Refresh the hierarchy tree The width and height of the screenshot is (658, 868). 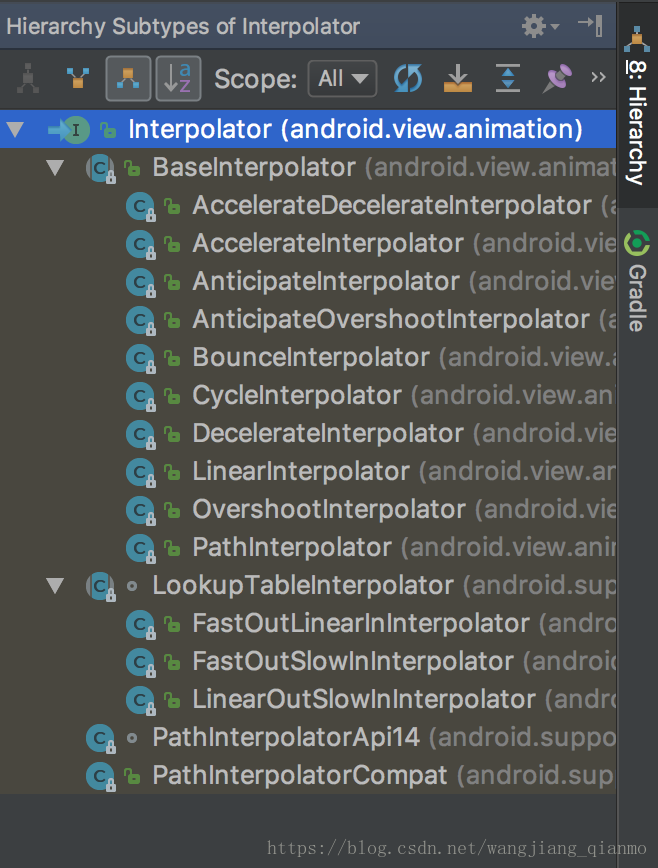pyautogui.click(x=408, y=78)
